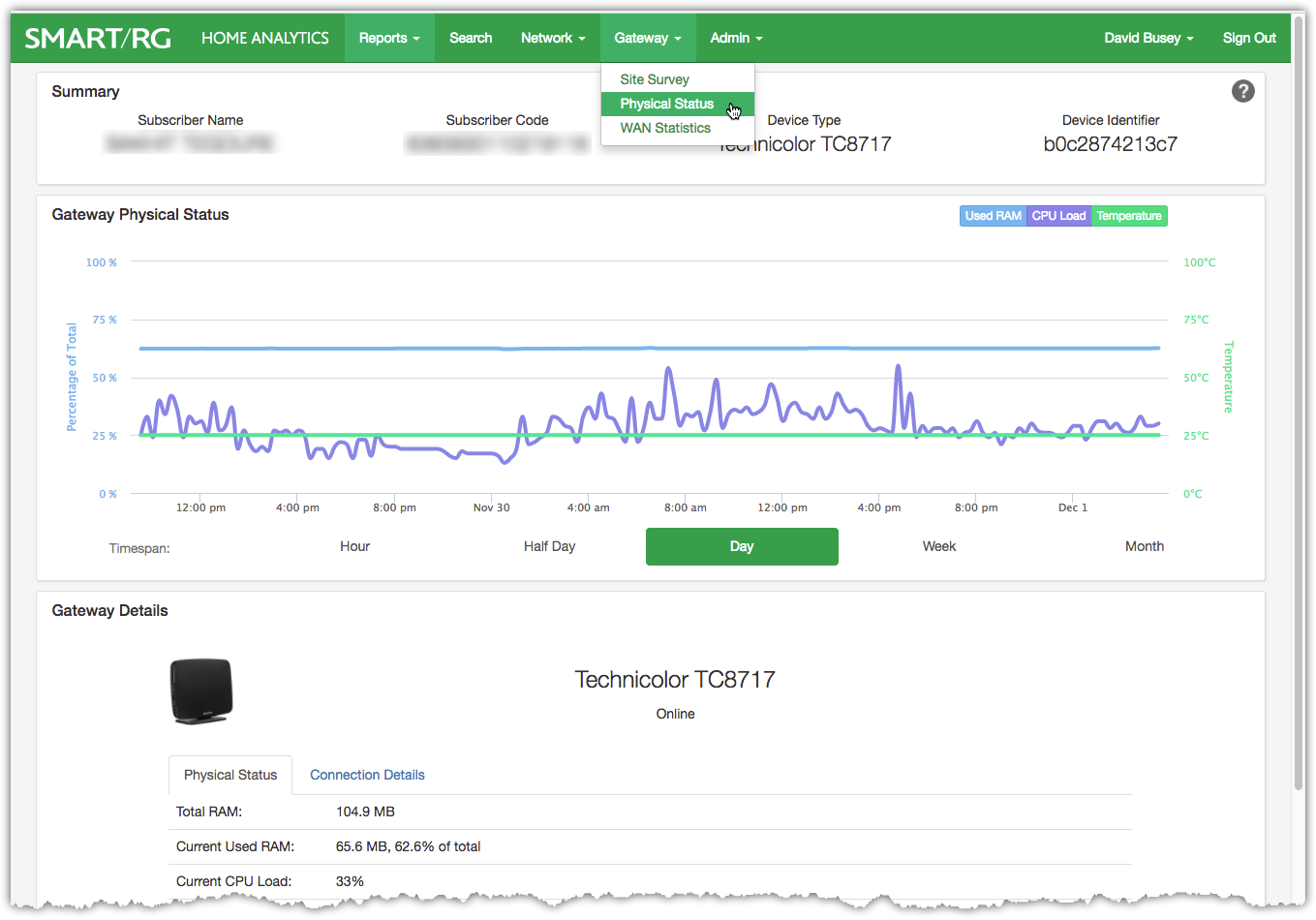The height and width of the screenshot is (920, 1316).
Task: Click the Subscriber Name label
Action: click(191, 120)
